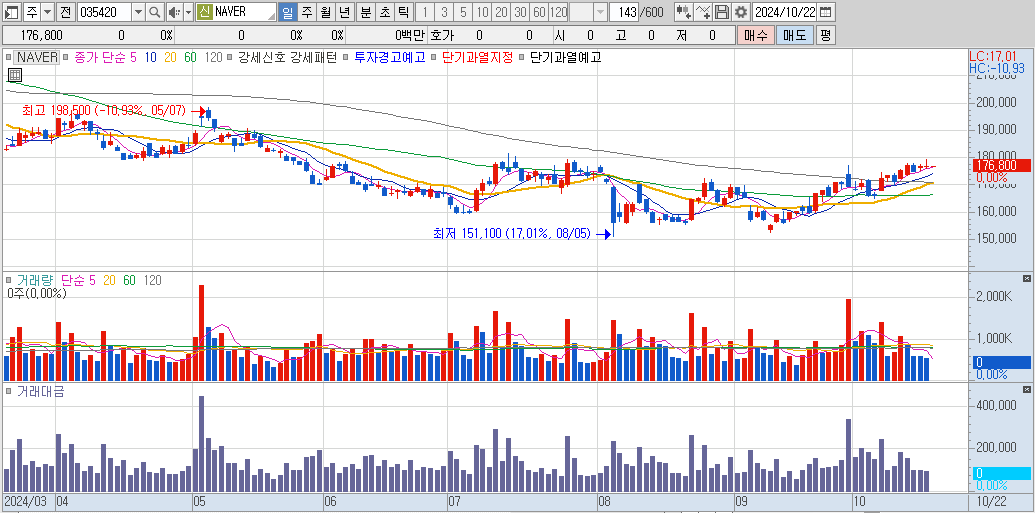
Task: Open the calendar date picker icon
Action: (825, 12)
